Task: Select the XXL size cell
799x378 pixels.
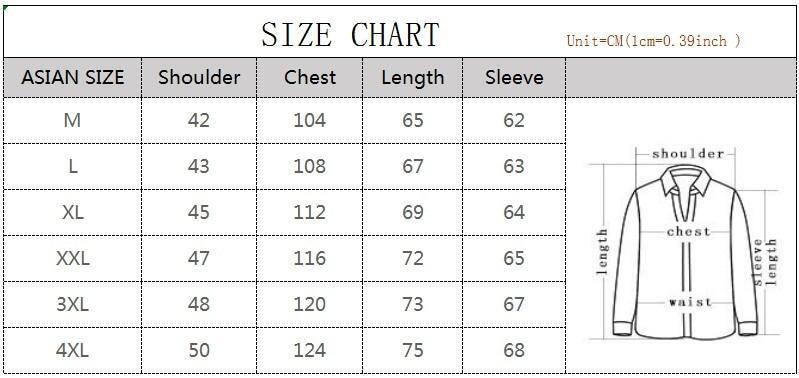Action: [73, 258]
